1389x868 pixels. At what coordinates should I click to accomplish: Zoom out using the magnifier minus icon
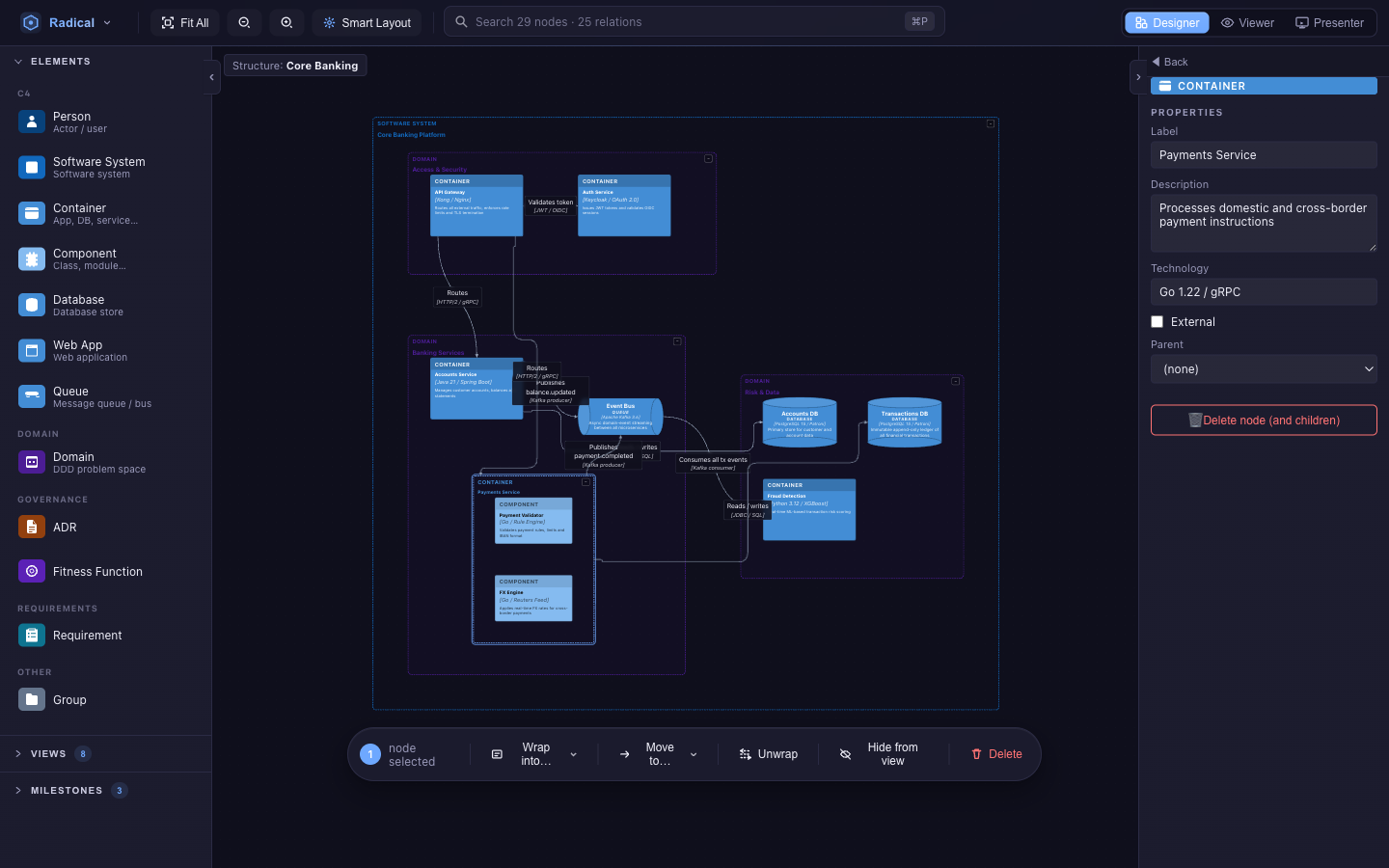pos(244,22)
